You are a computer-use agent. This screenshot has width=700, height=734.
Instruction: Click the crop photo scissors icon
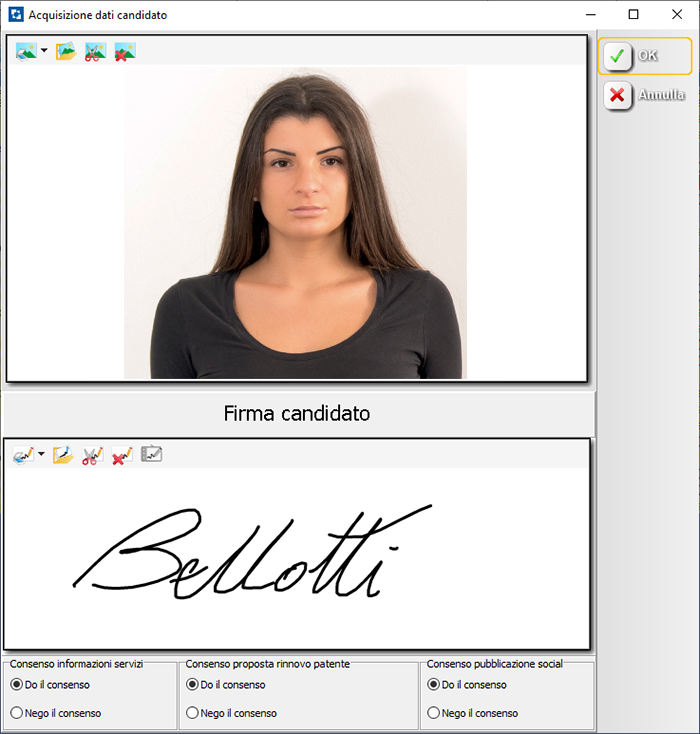click(95, 51)
